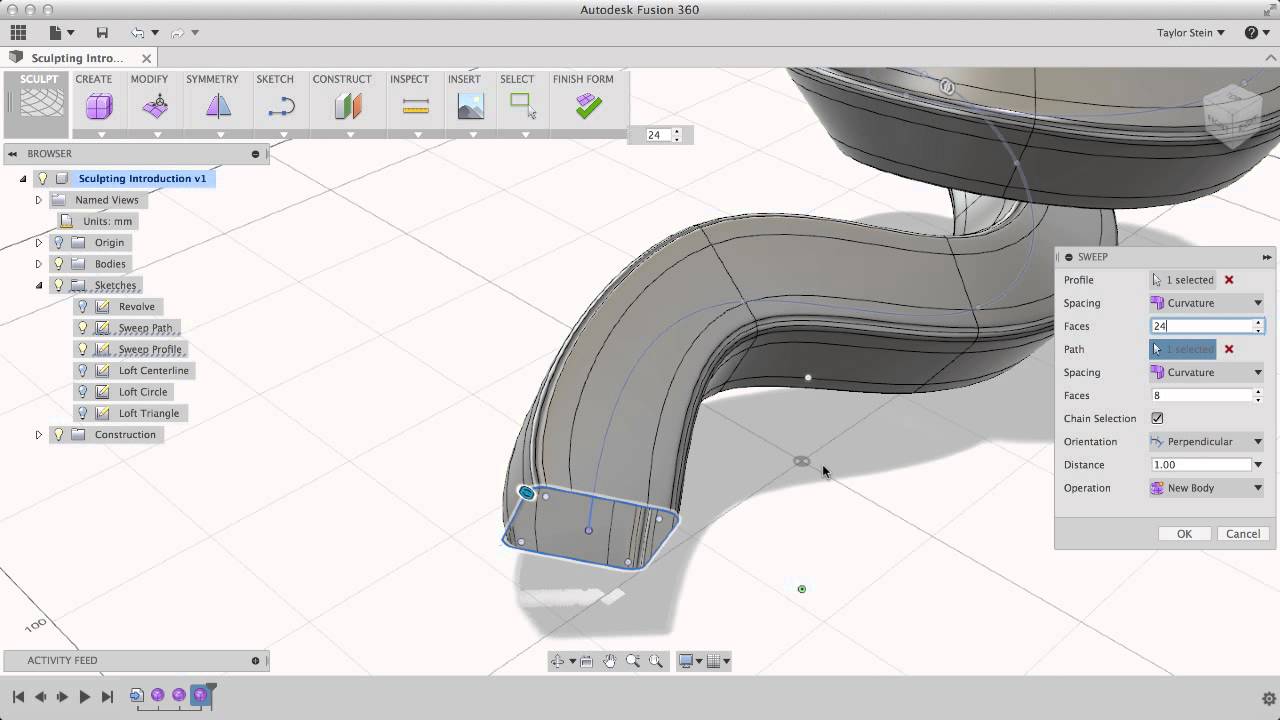Expand the Origin tree node
Image resolution: width=1280 pixels, height=720 pixels.
tap(39, 243)
